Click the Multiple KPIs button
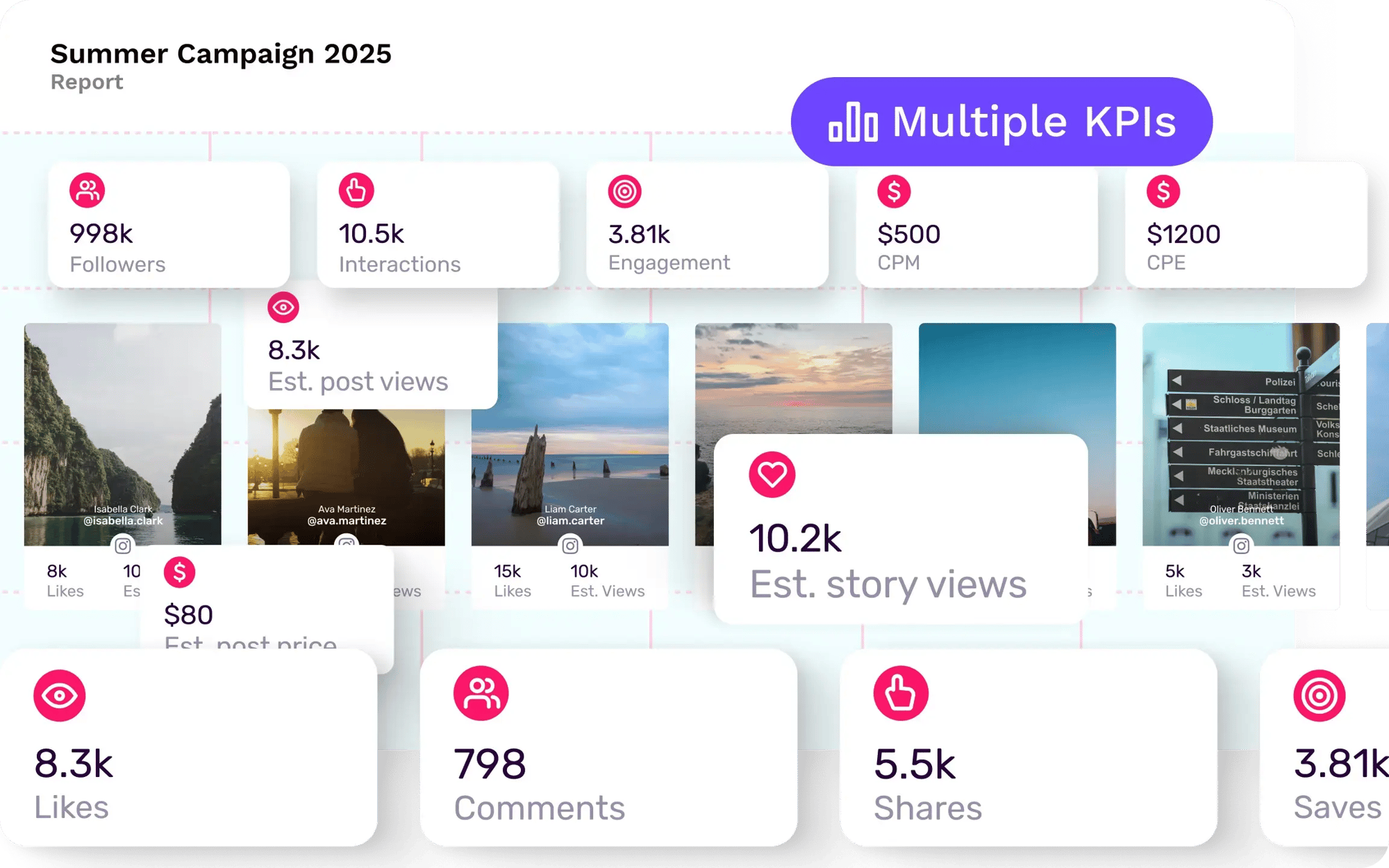This screenshot has width=1389, height=868. (x=1001, y=122)
